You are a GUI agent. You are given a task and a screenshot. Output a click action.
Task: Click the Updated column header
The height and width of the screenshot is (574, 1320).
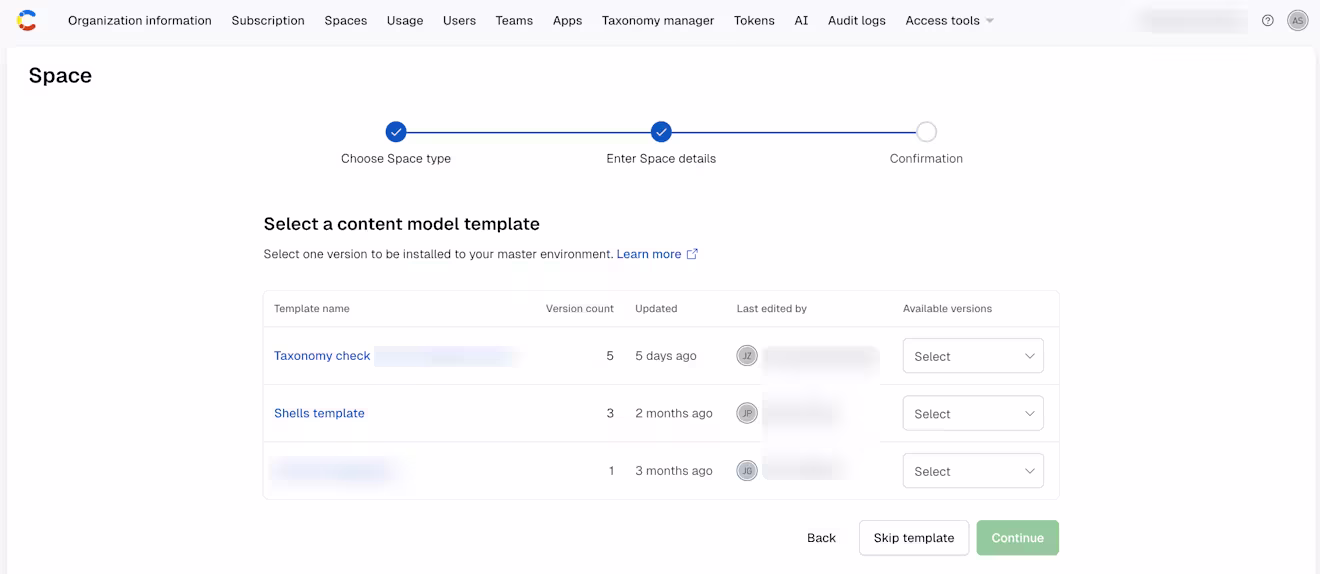pos(656,309)
